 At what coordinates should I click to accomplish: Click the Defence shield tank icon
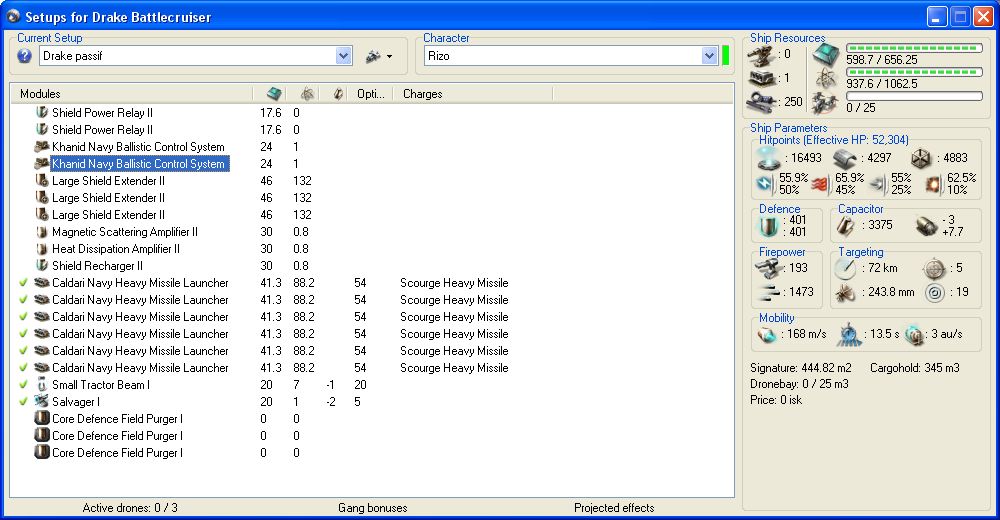pos(768,226)
